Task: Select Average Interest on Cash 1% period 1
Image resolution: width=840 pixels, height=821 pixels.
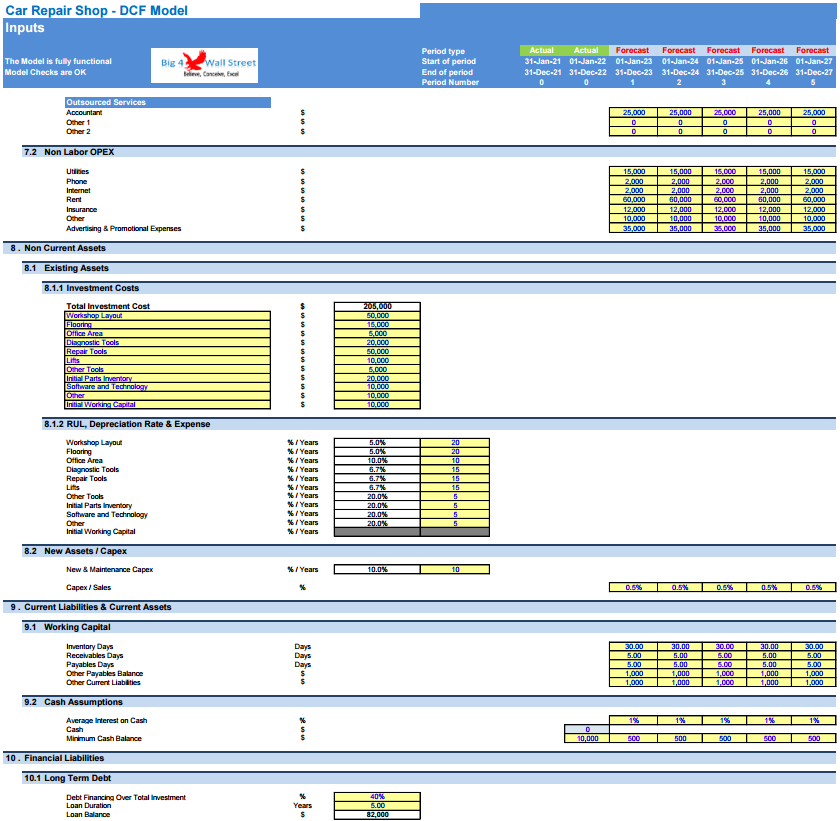Action: pyautogui.click(x=634, y=720)
